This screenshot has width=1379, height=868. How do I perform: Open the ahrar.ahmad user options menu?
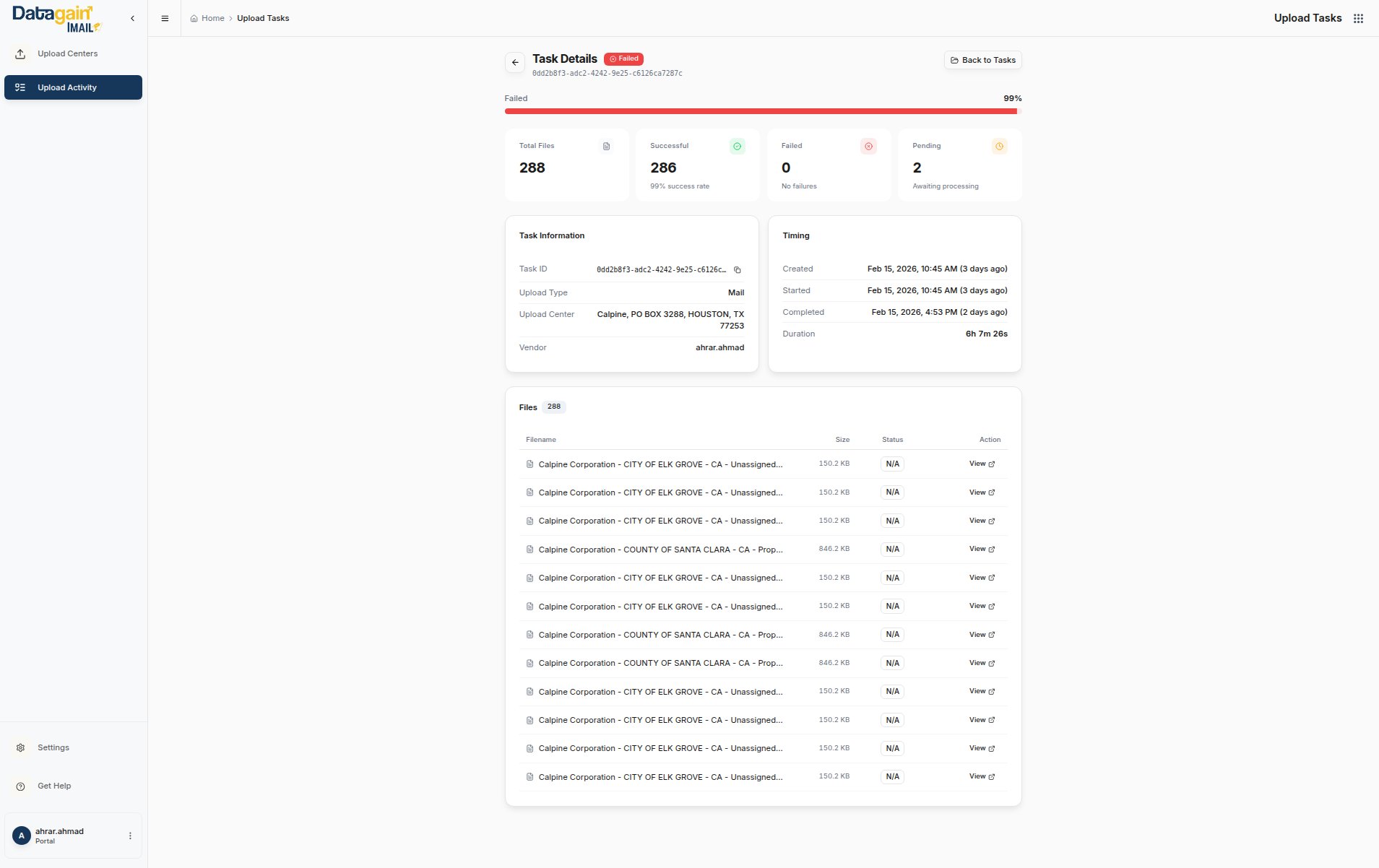(130, 836)
